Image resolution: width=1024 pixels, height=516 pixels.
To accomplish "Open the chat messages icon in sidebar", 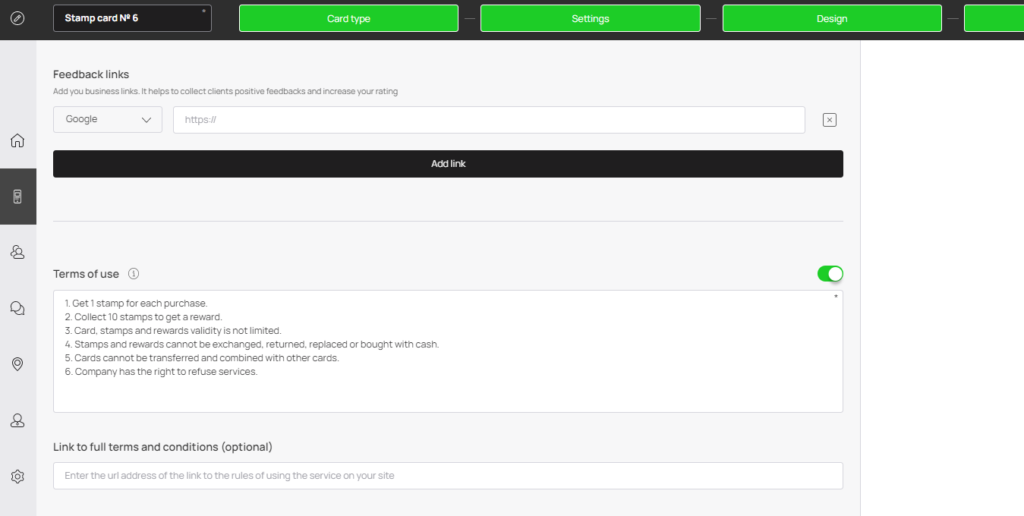I will (x=18, y=308).
